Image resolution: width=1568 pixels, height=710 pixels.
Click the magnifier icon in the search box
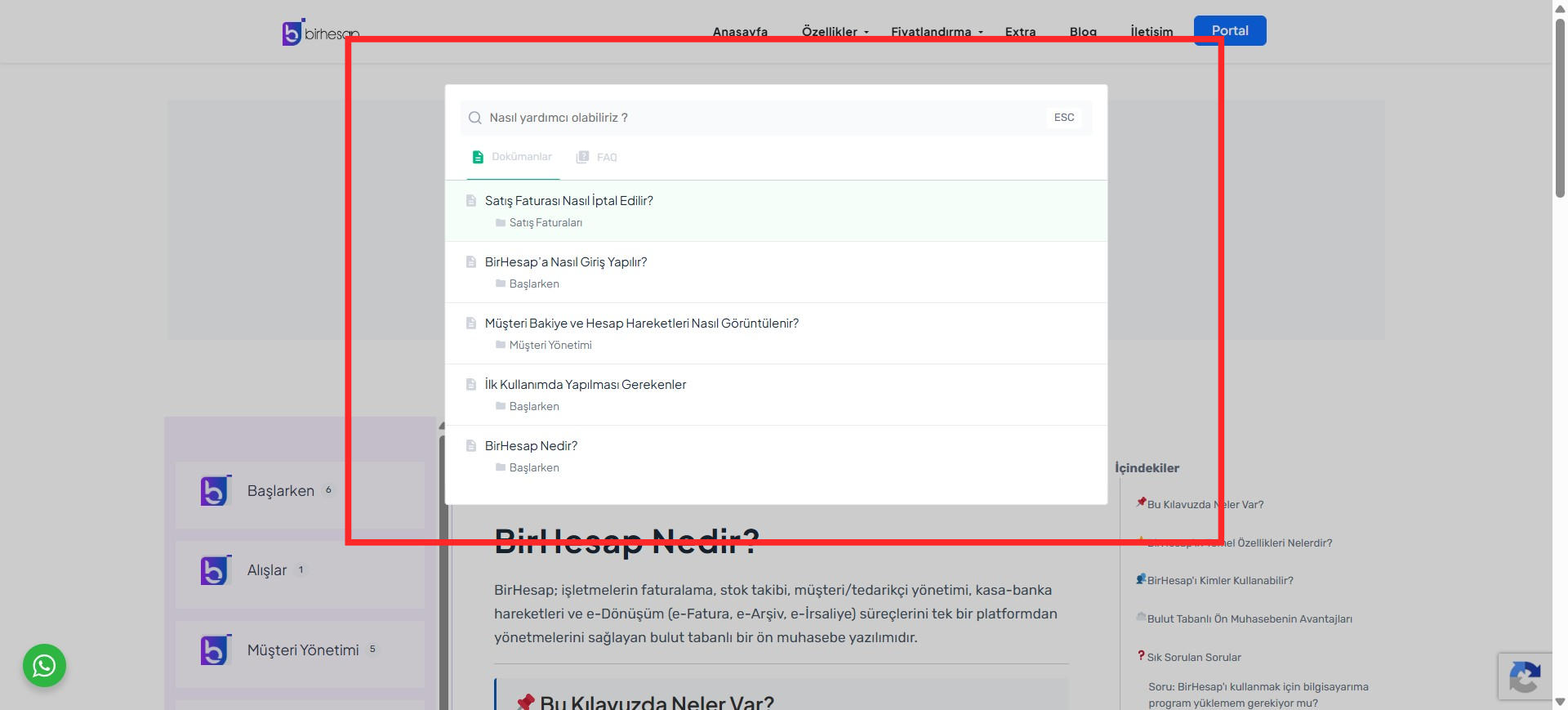(474, 118)
